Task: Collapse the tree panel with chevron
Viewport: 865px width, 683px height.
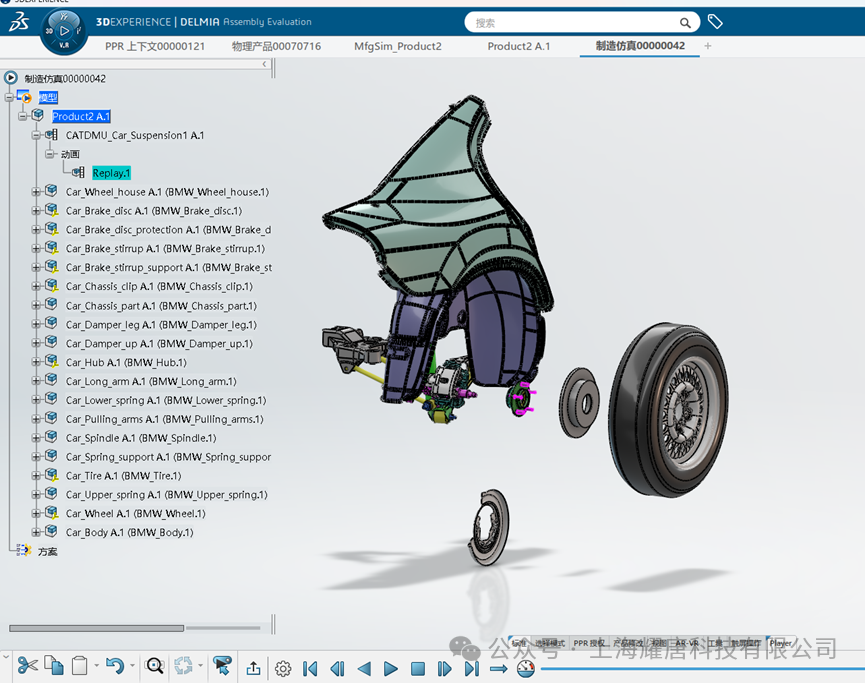Action: click(x=264, y=64)
